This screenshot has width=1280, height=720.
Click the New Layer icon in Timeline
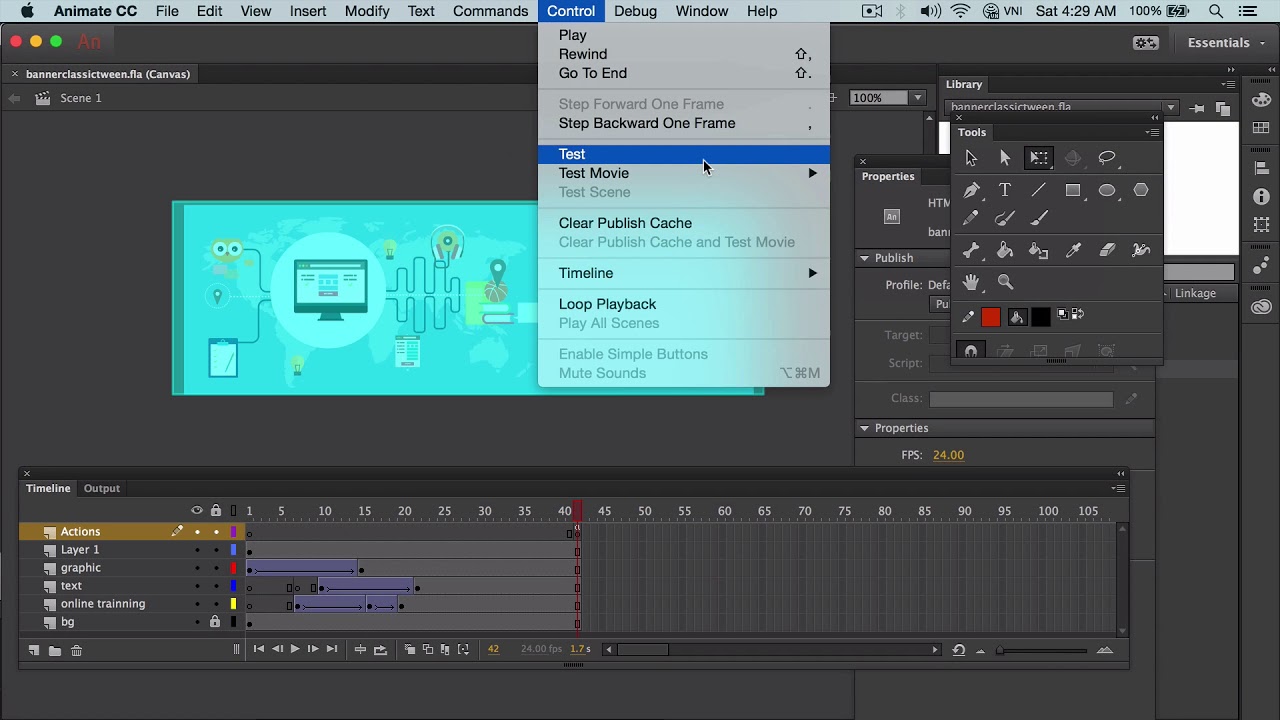pyautogui.click(x=34, y=650)
